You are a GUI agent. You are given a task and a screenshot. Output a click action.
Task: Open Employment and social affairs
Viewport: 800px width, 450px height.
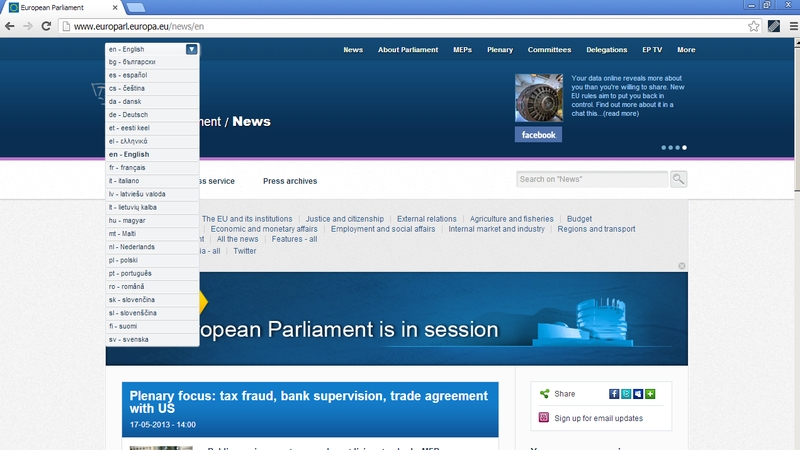(x=383, y=229)
